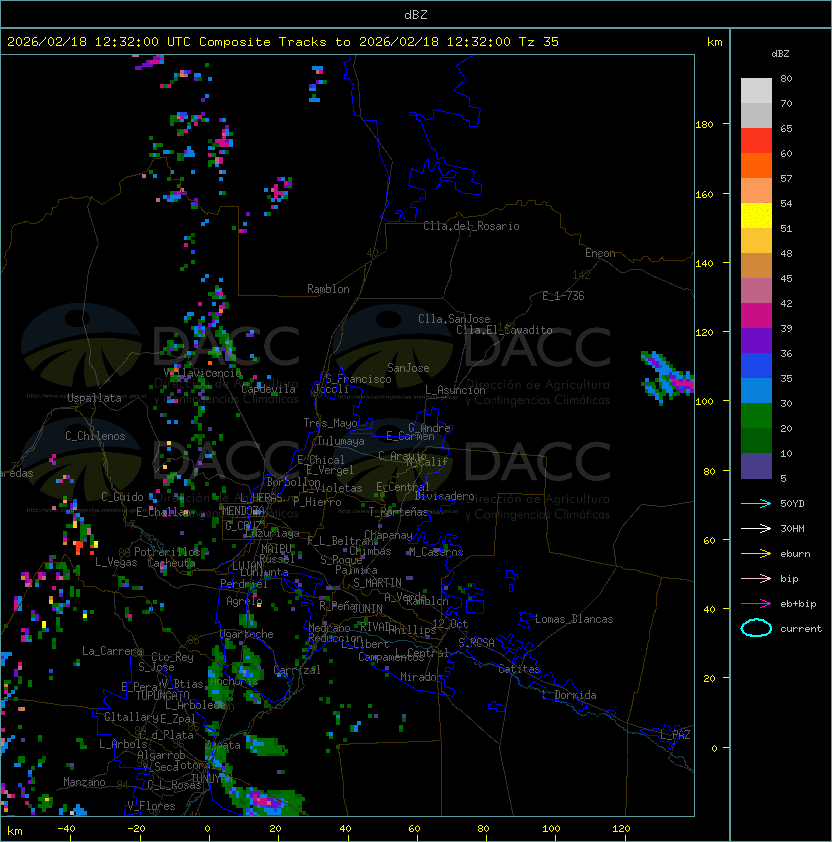Select the Potrerillos map label
Viewport: 832px width, 842px height.
pos(167,552)
